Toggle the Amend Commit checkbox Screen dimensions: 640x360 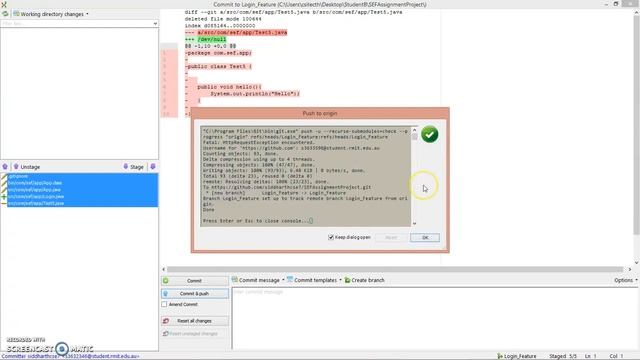coord(164,304)
